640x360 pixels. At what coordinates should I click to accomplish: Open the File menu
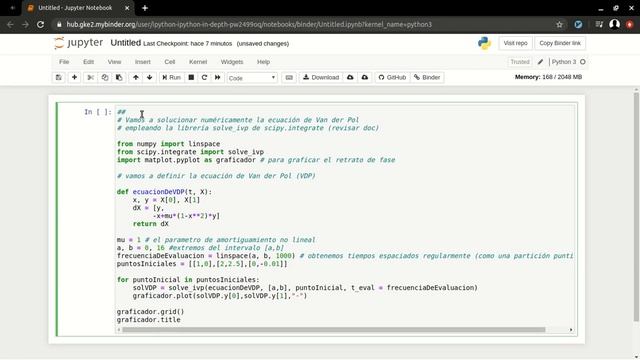[x=64, y=62]
